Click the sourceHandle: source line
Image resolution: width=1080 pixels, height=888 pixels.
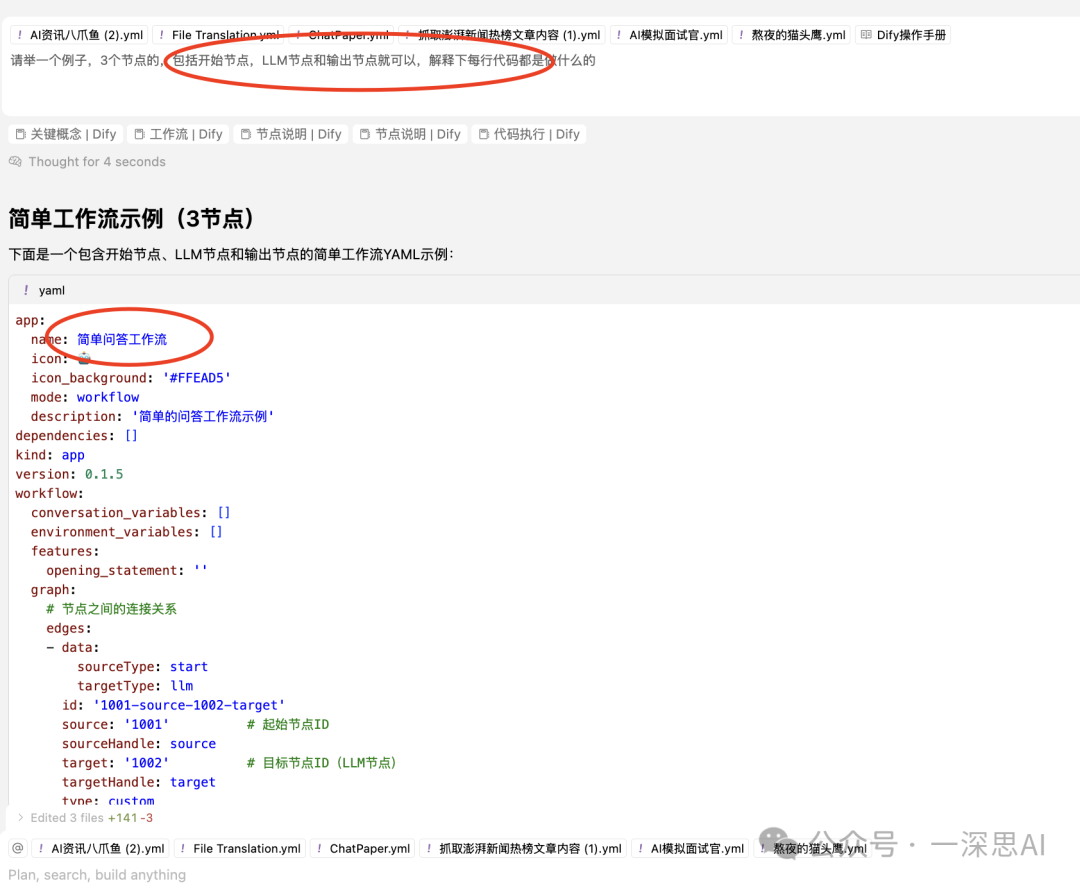(139, 744)
